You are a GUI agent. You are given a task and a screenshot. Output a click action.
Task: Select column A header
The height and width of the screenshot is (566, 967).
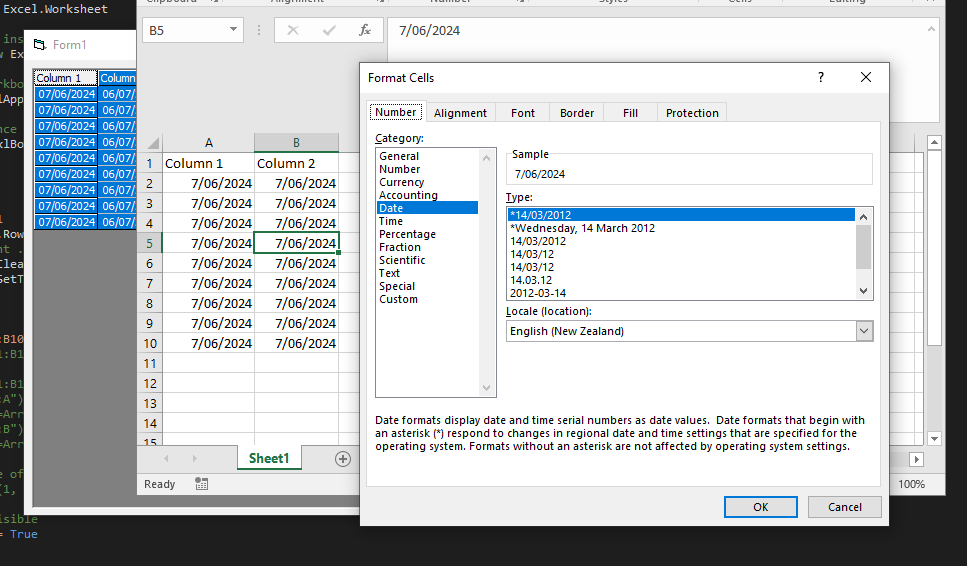pyautogui.click(x=208, y=142)
